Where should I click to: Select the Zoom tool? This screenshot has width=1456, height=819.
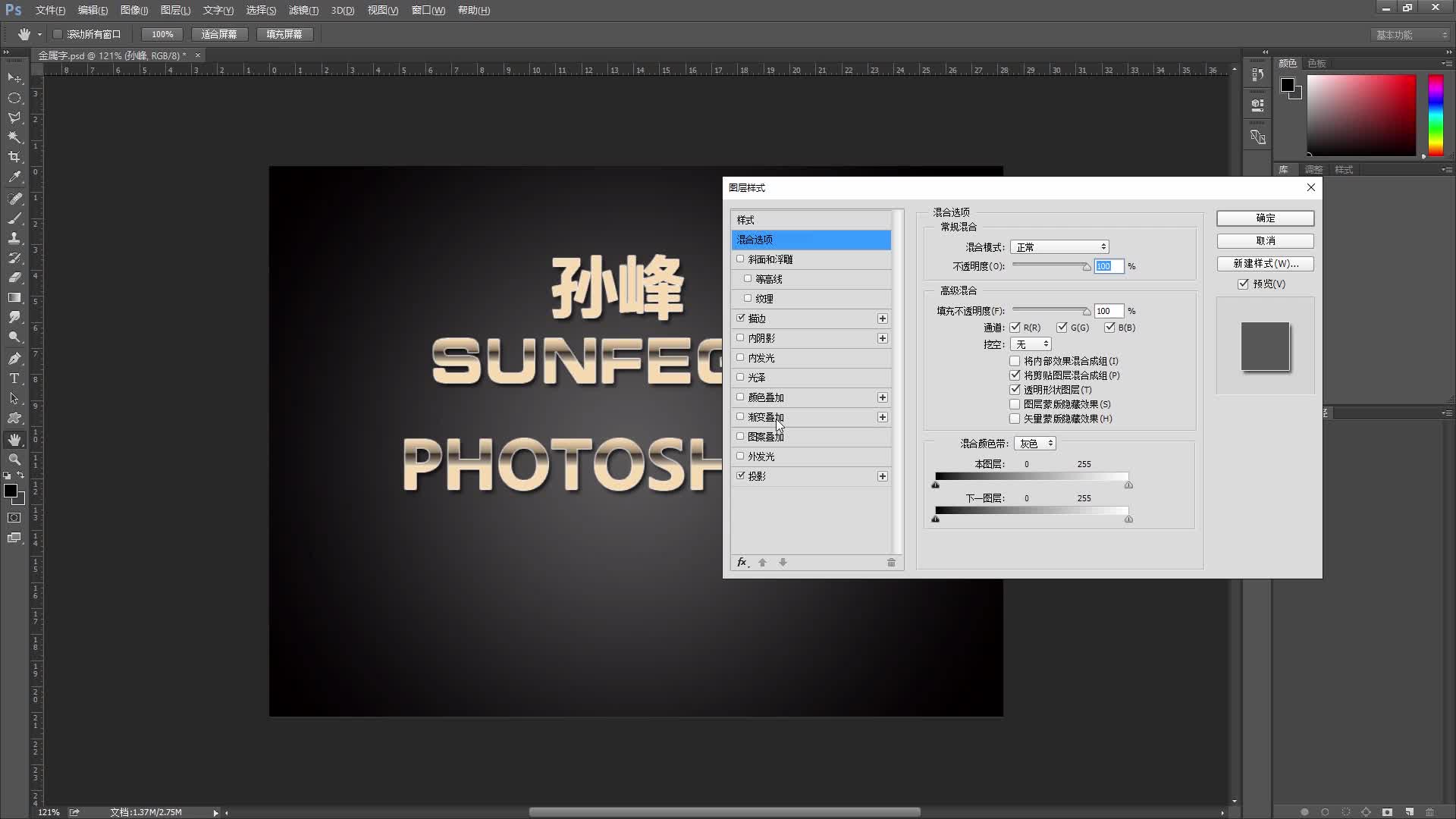pyautogui.click(x=14, y=460)
